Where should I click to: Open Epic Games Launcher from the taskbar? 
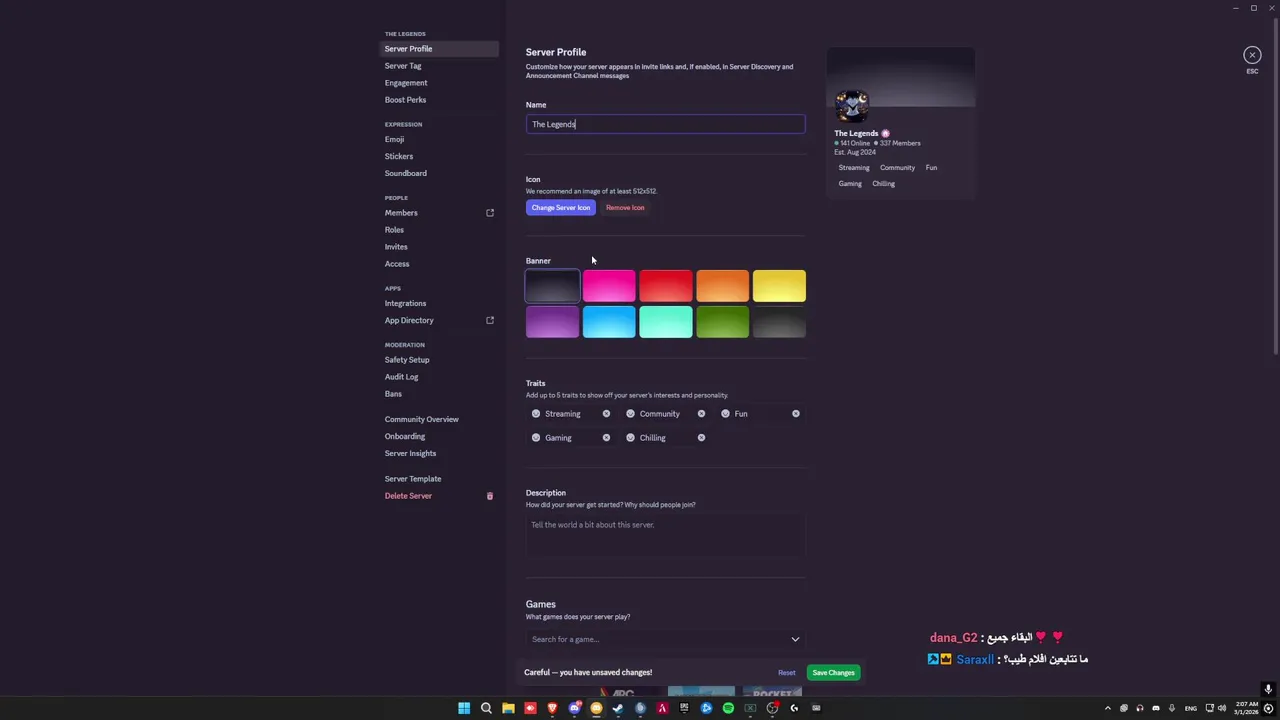coord(684,708)
